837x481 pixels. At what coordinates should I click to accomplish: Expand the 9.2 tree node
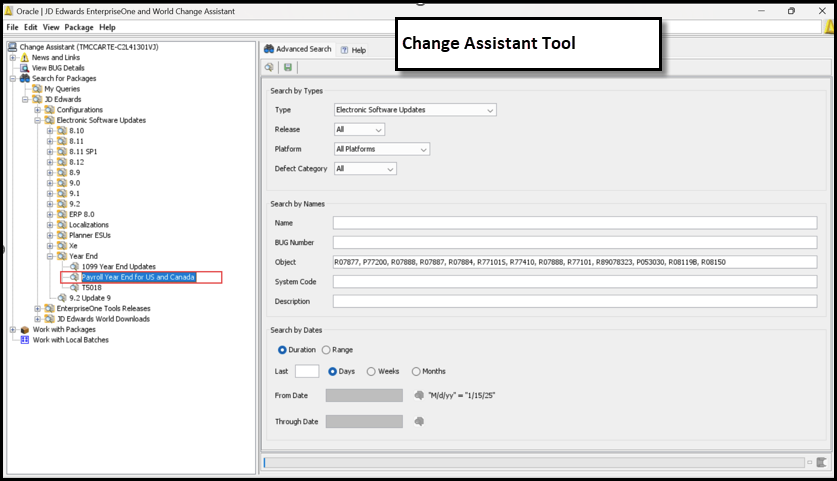[50, 204]
